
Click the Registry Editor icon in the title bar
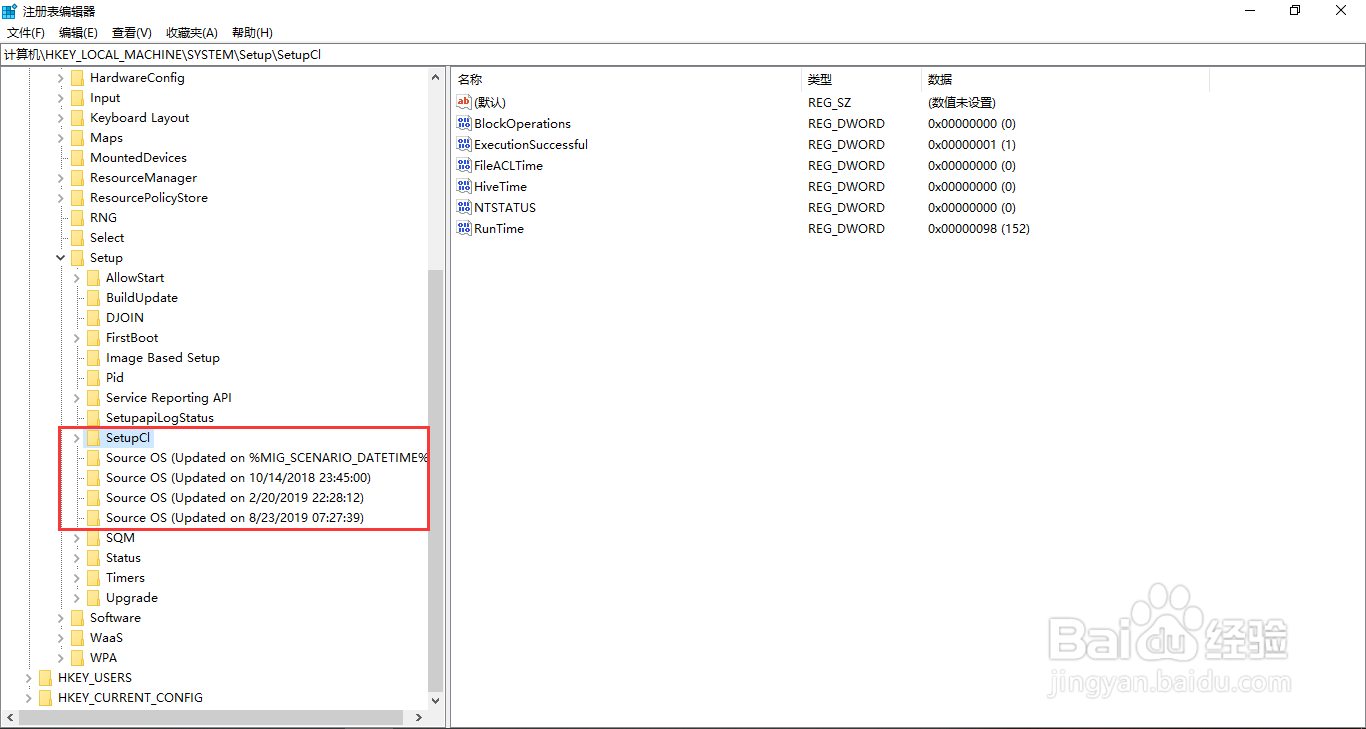[9, 9]
